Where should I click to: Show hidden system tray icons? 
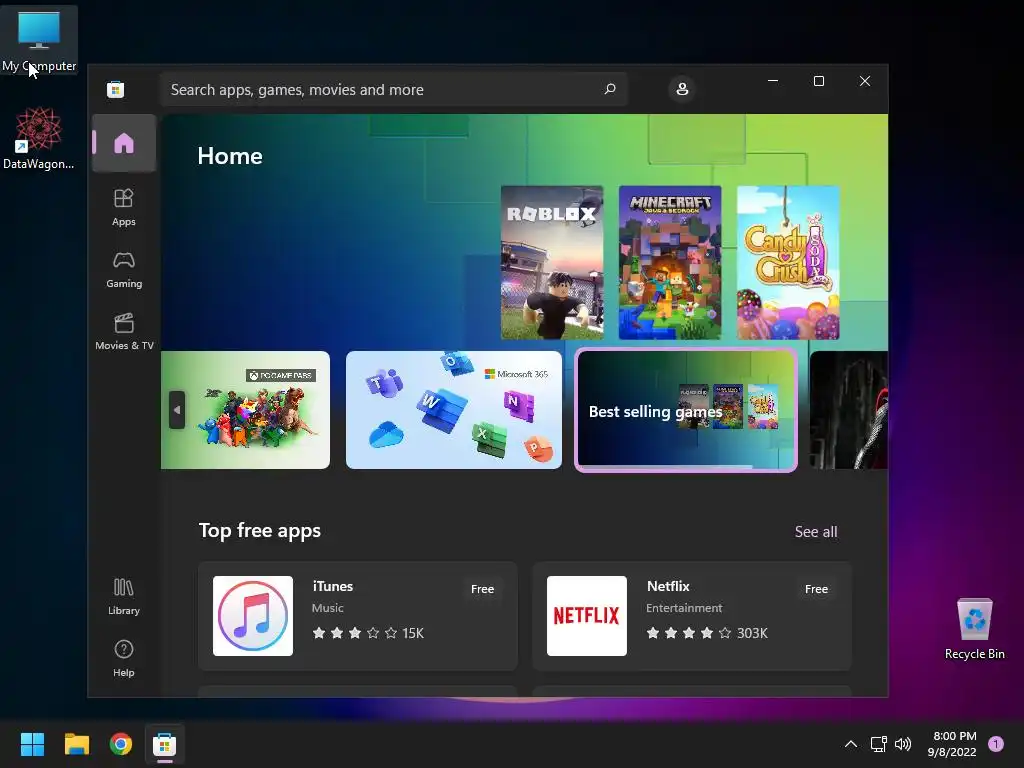[x=850, y=744]
